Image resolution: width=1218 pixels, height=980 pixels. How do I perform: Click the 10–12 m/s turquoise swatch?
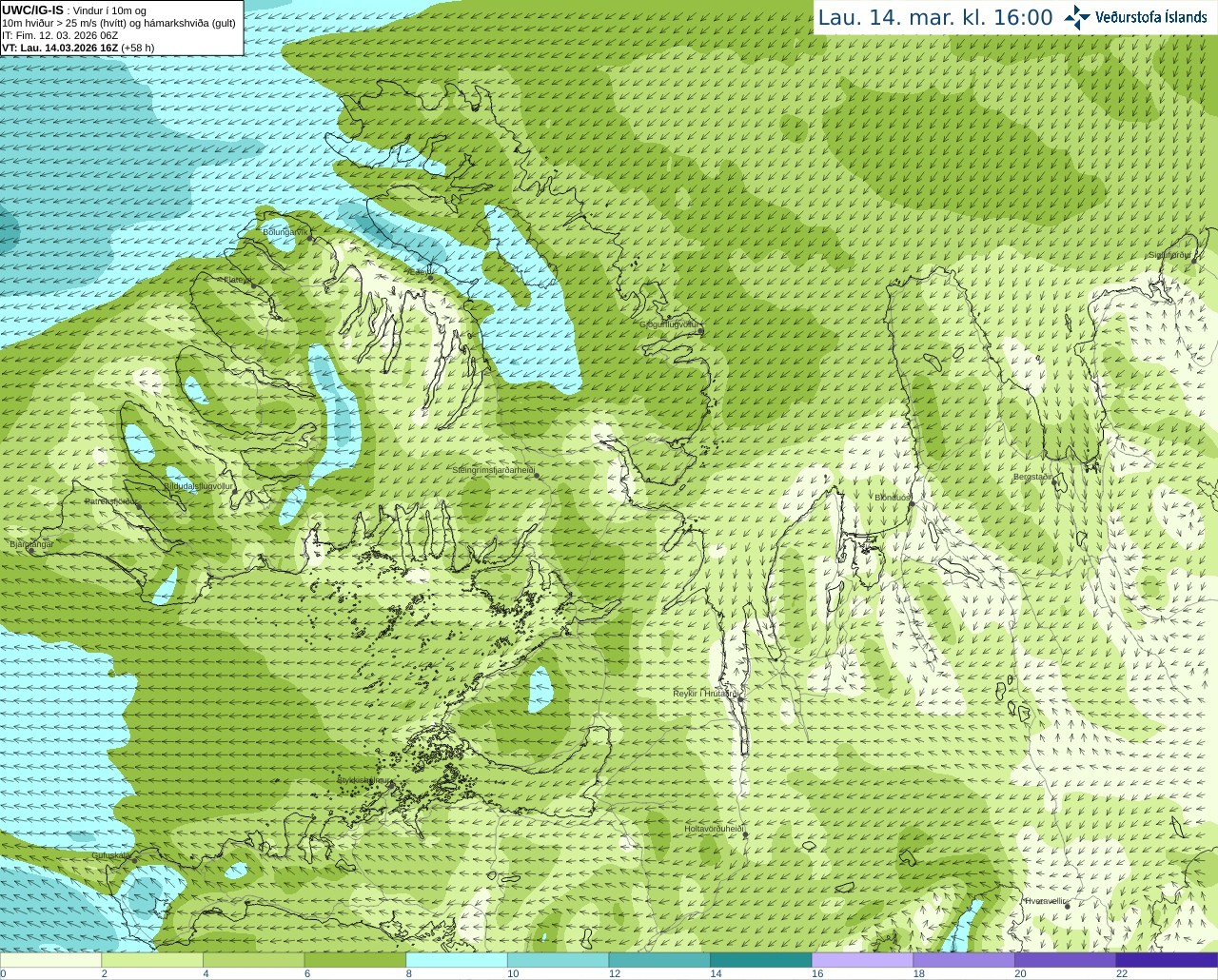[x=558, y=960]
